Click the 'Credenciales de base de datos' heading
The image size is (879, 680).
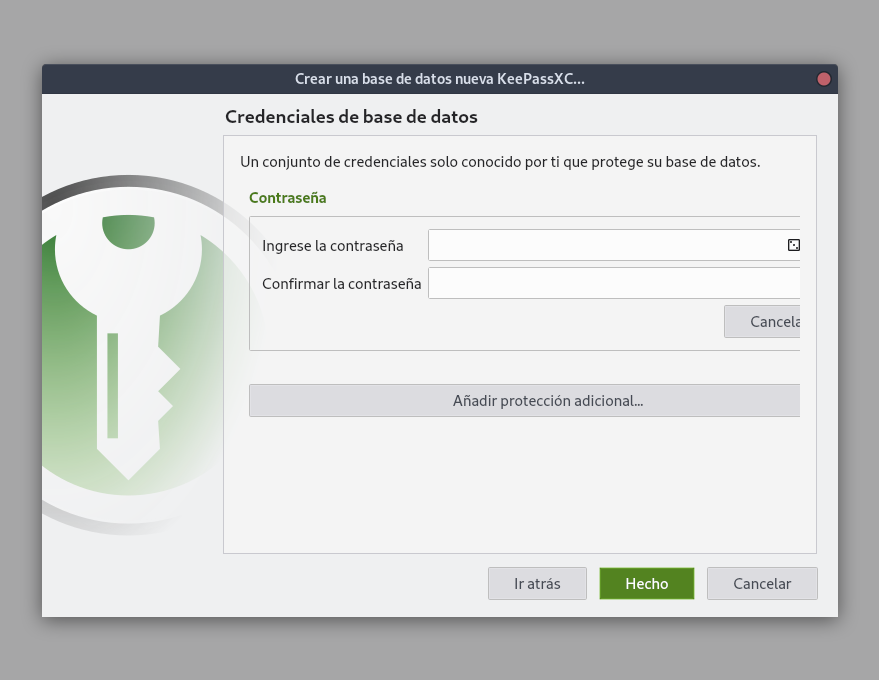[351, 117]
